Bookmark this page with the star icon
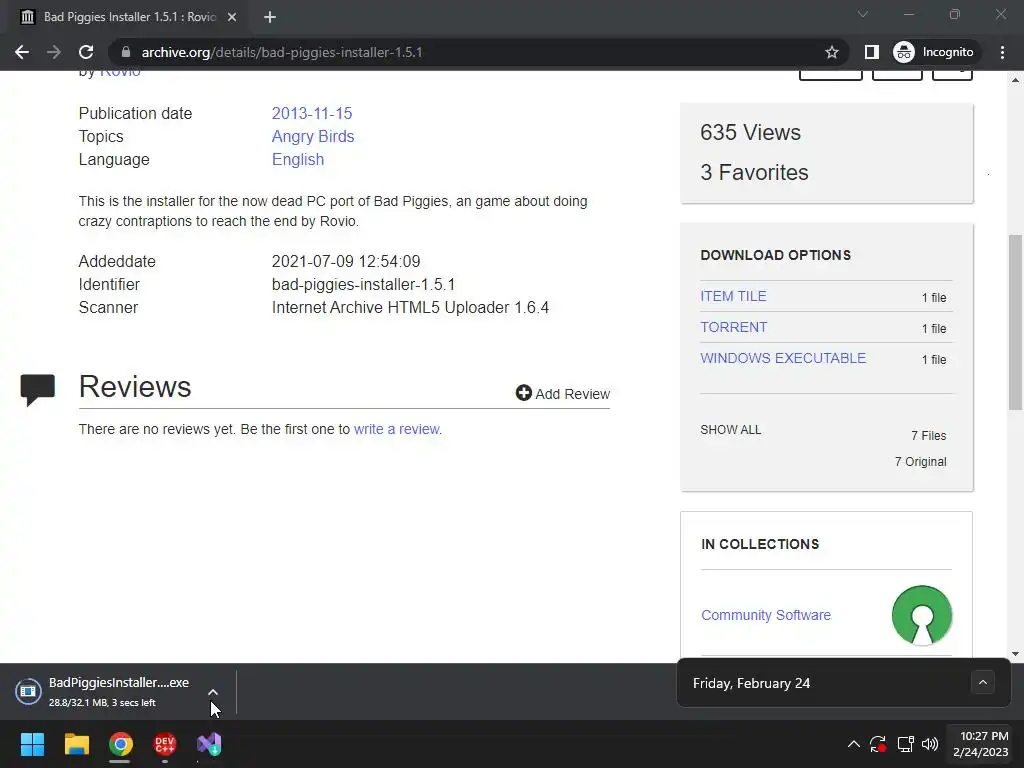This screenshot has width=1024, height=768. click(x=831, y=52)
